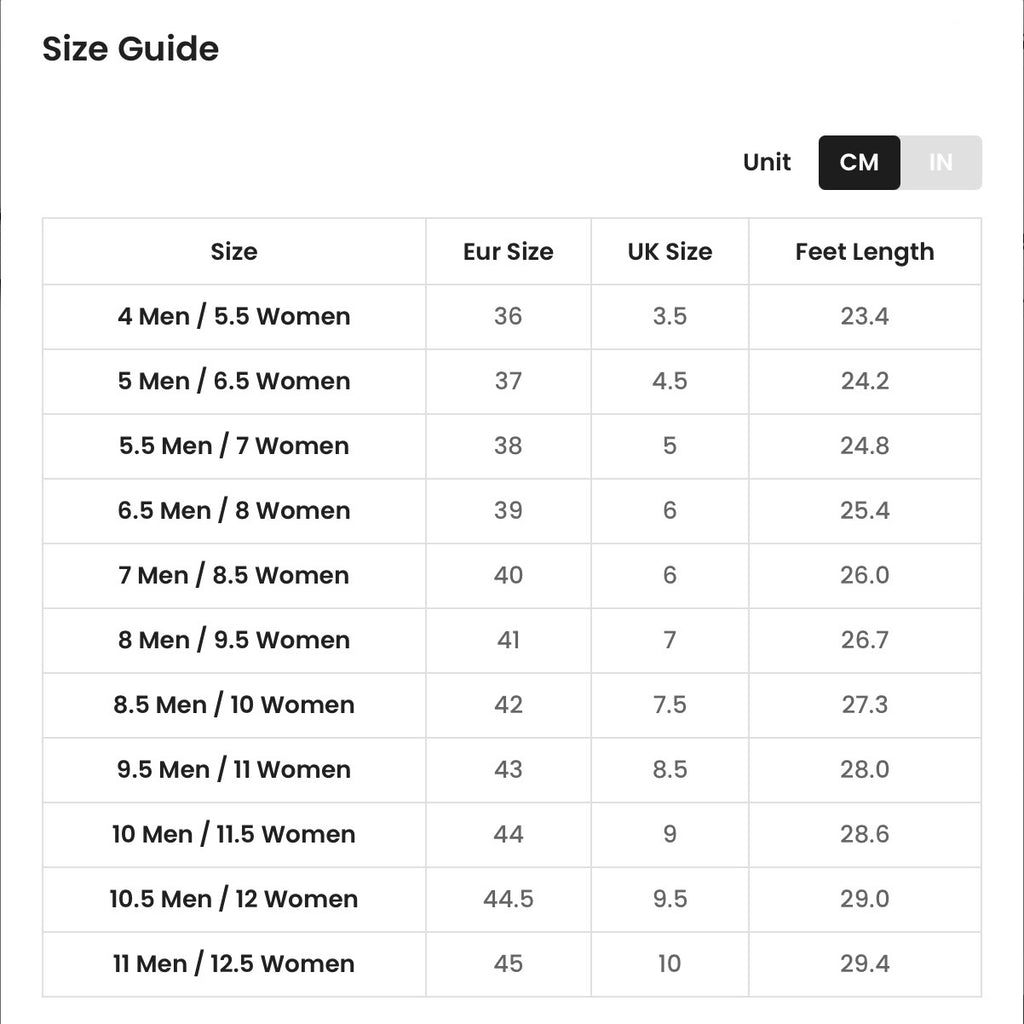1024x1024 pixels.
Task: Select the 10.5 Men / 12 Women row
Action: click(x=512, y=899)
